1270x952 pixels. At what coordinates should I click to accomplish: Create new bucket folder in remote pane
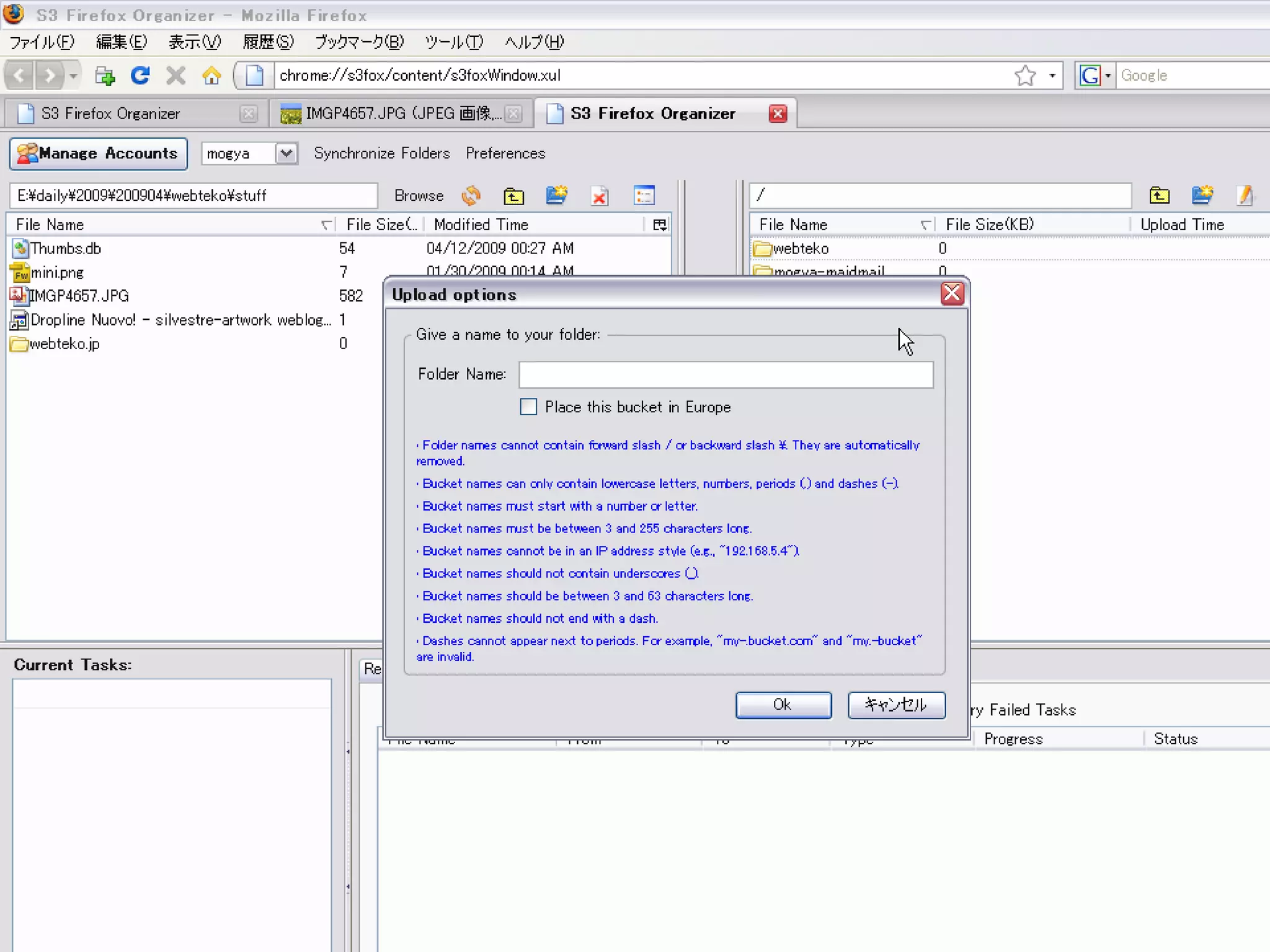pos(1202,196)
